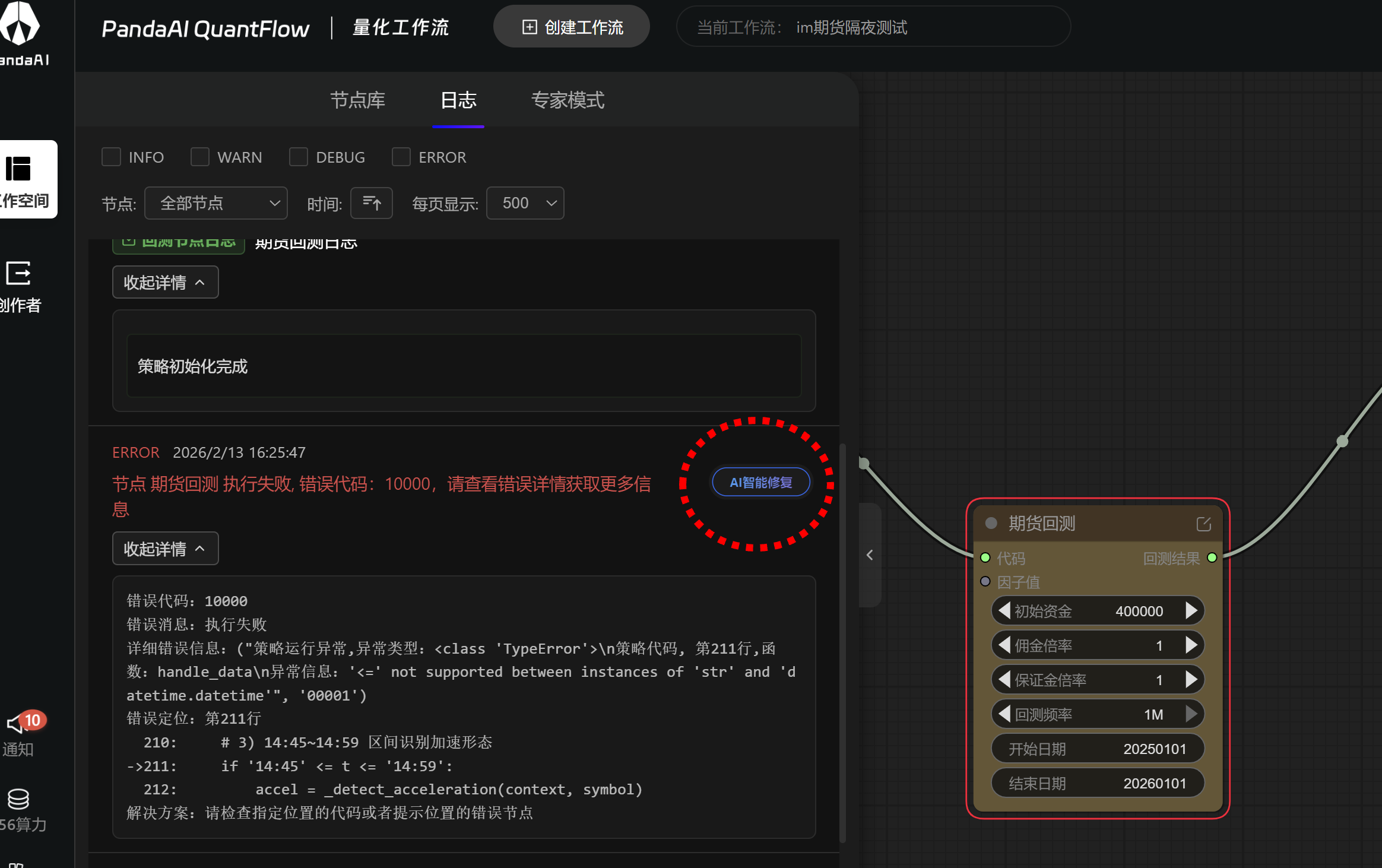Click the 创建工作流 button
The width and height of the screenshot is (1382, 868).
pos(572,27)
